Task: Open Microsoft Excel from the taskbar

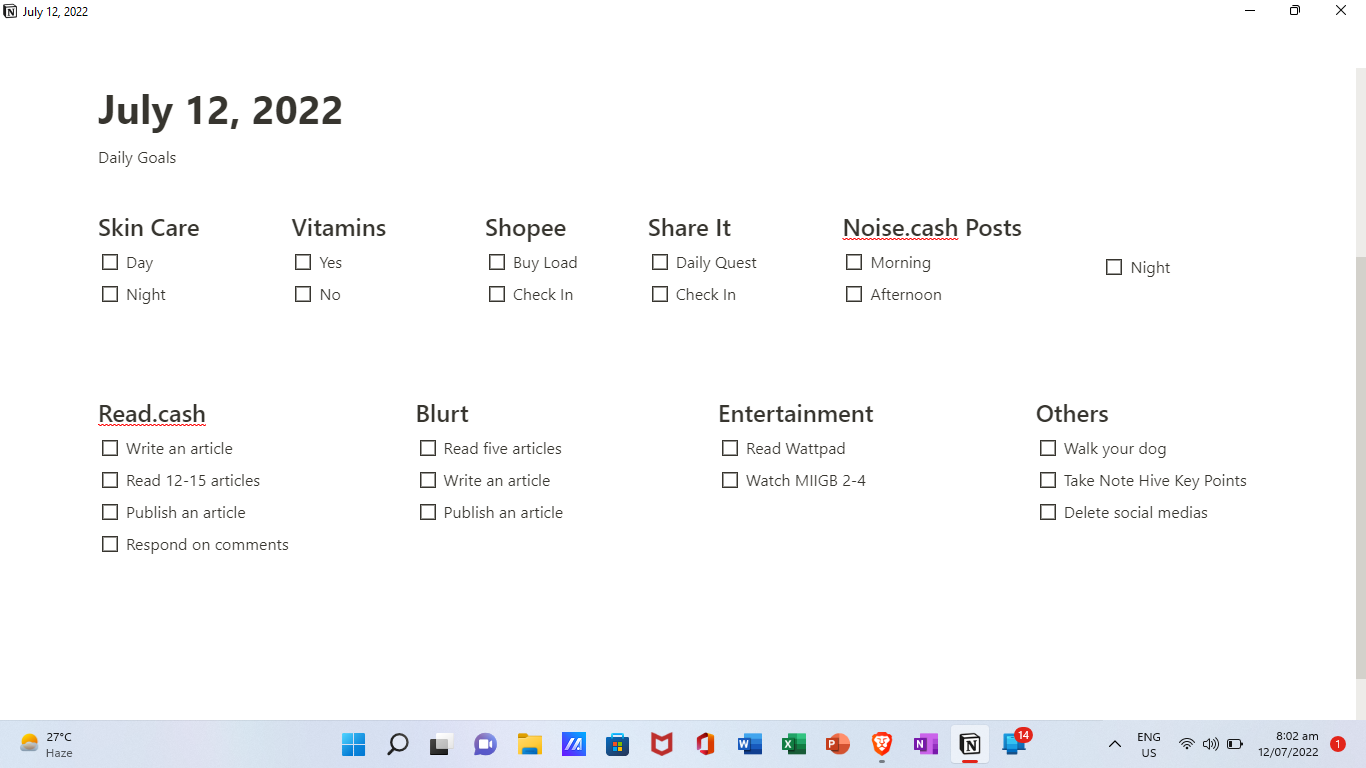Action: click(x=793, y=744)
